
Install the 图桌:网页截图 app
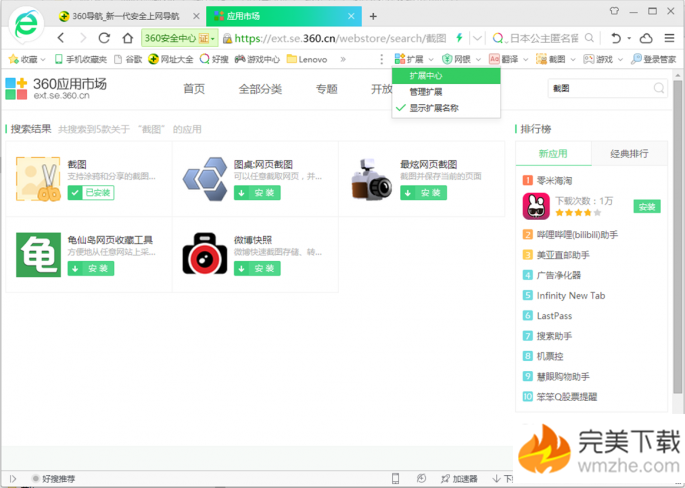(x=257, y=193)
